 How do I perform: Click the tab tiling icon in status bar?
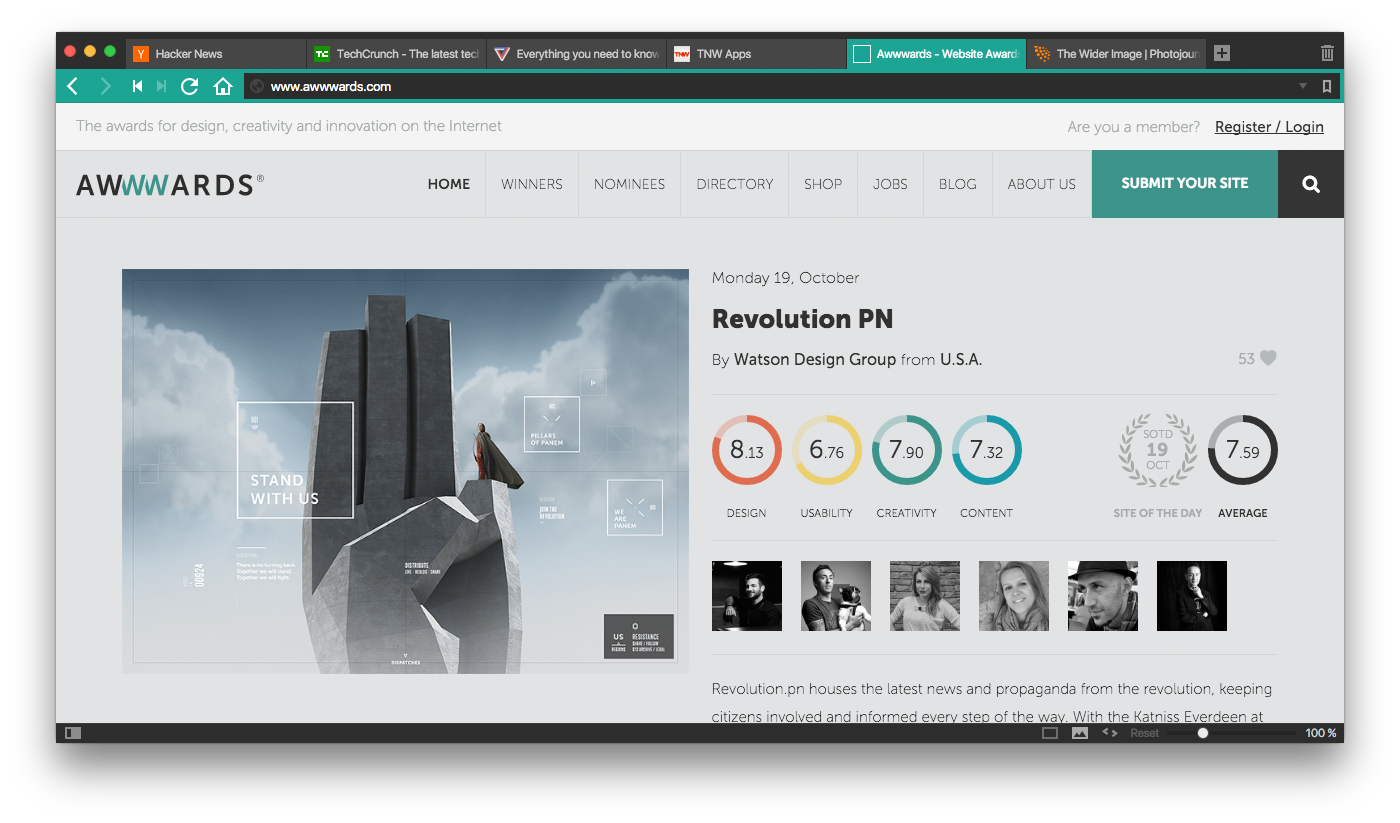[1050, 733]
